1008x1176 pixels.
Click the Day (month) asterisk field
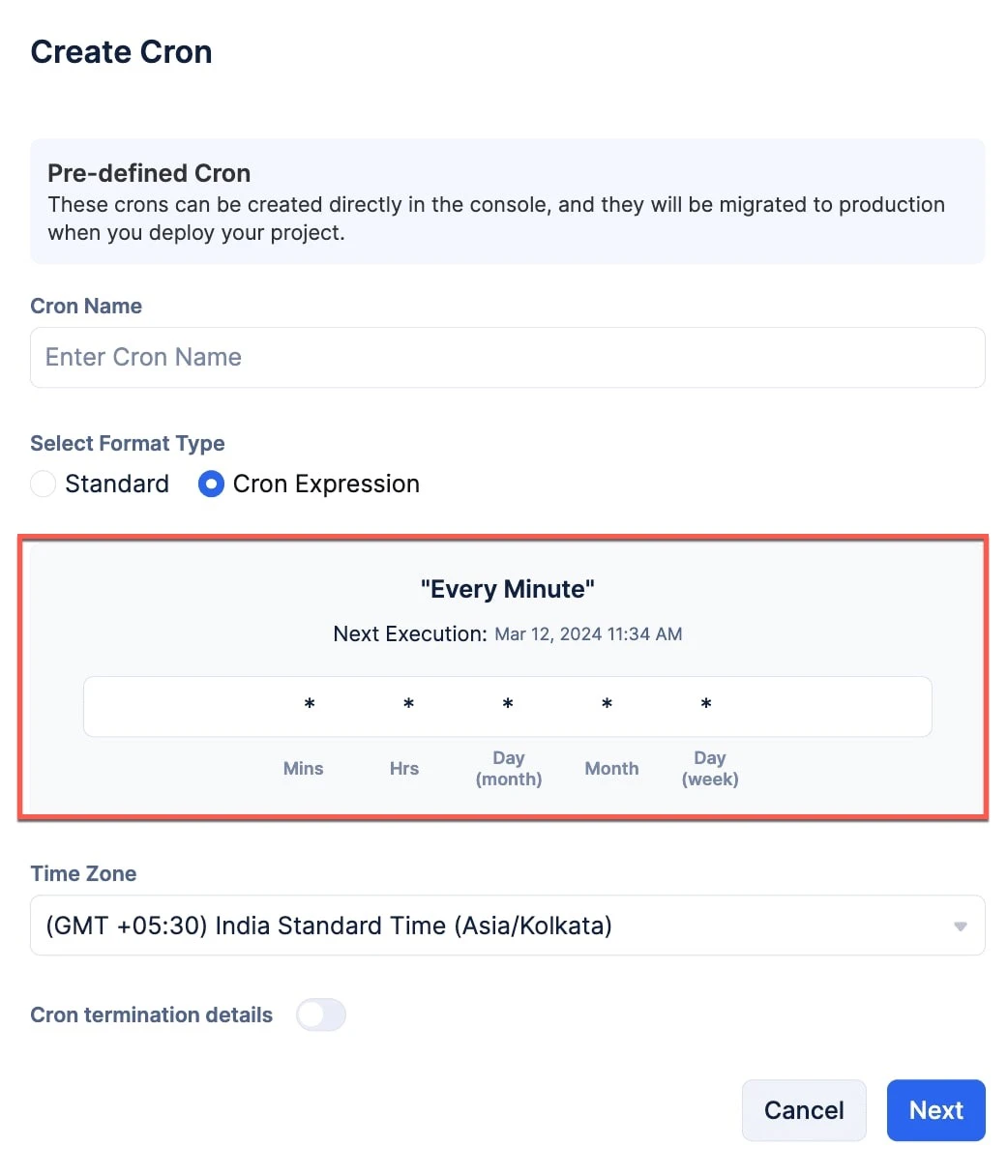[508, 705]
